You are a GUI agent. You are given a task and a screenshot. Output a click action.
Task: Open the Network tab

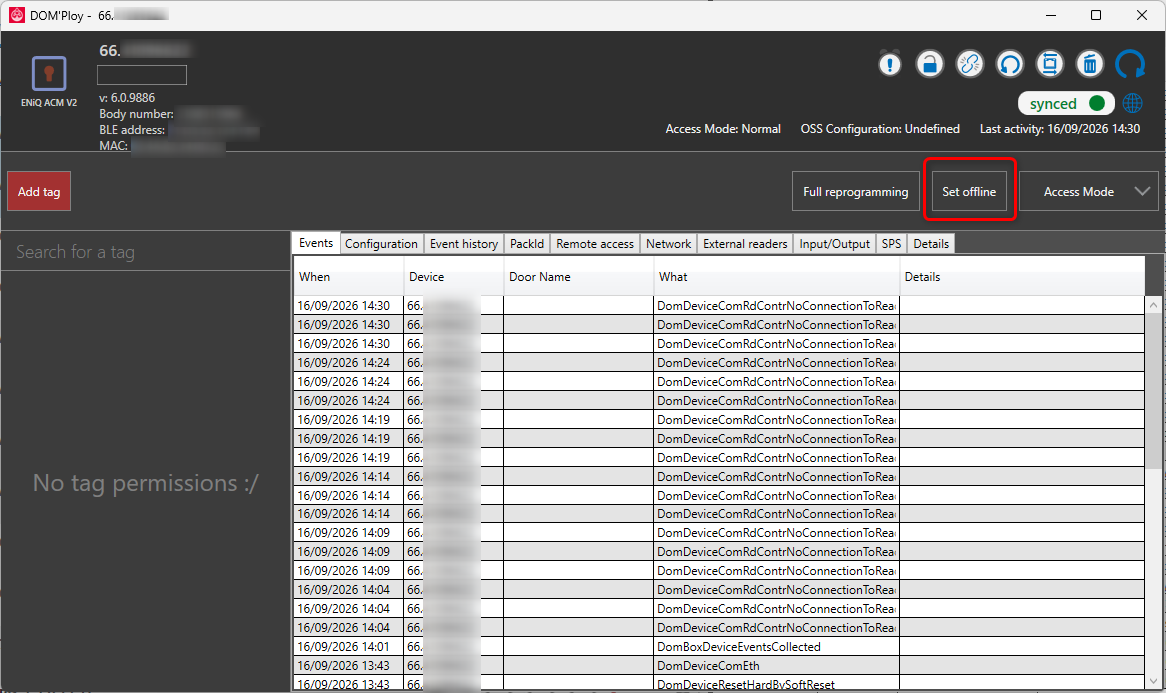coord(669,244)
